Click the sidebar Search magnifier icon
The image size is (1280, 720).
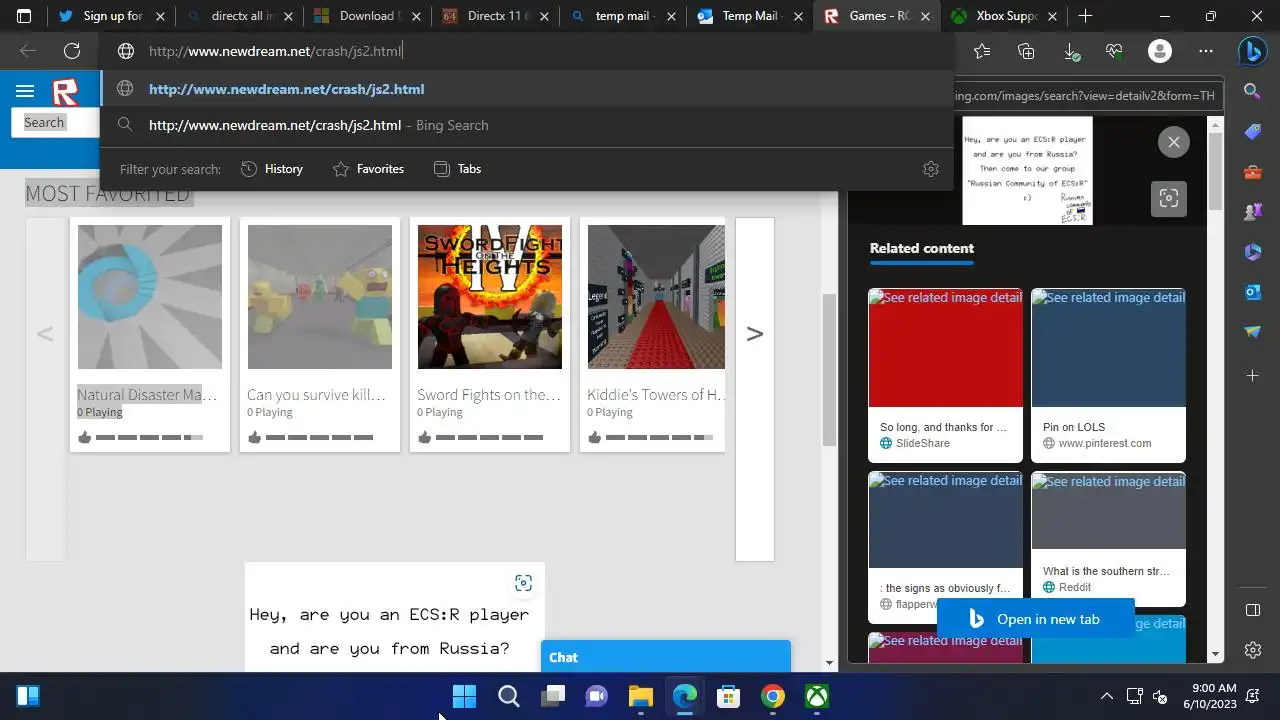(x=1252, y=92)
